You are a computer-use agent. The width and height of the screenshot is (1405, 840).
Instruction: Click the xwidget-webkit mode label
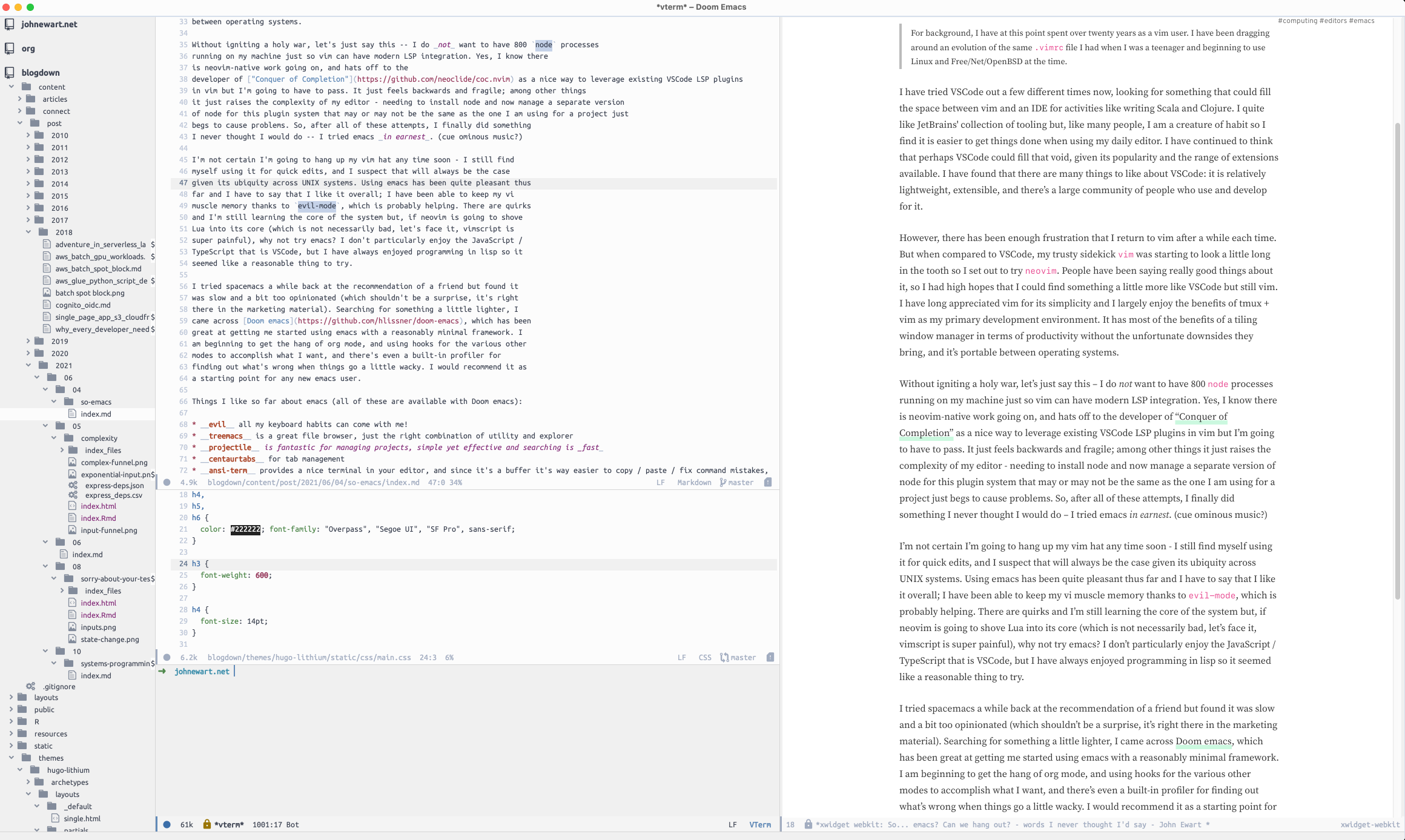click(x=1370, y=824)
